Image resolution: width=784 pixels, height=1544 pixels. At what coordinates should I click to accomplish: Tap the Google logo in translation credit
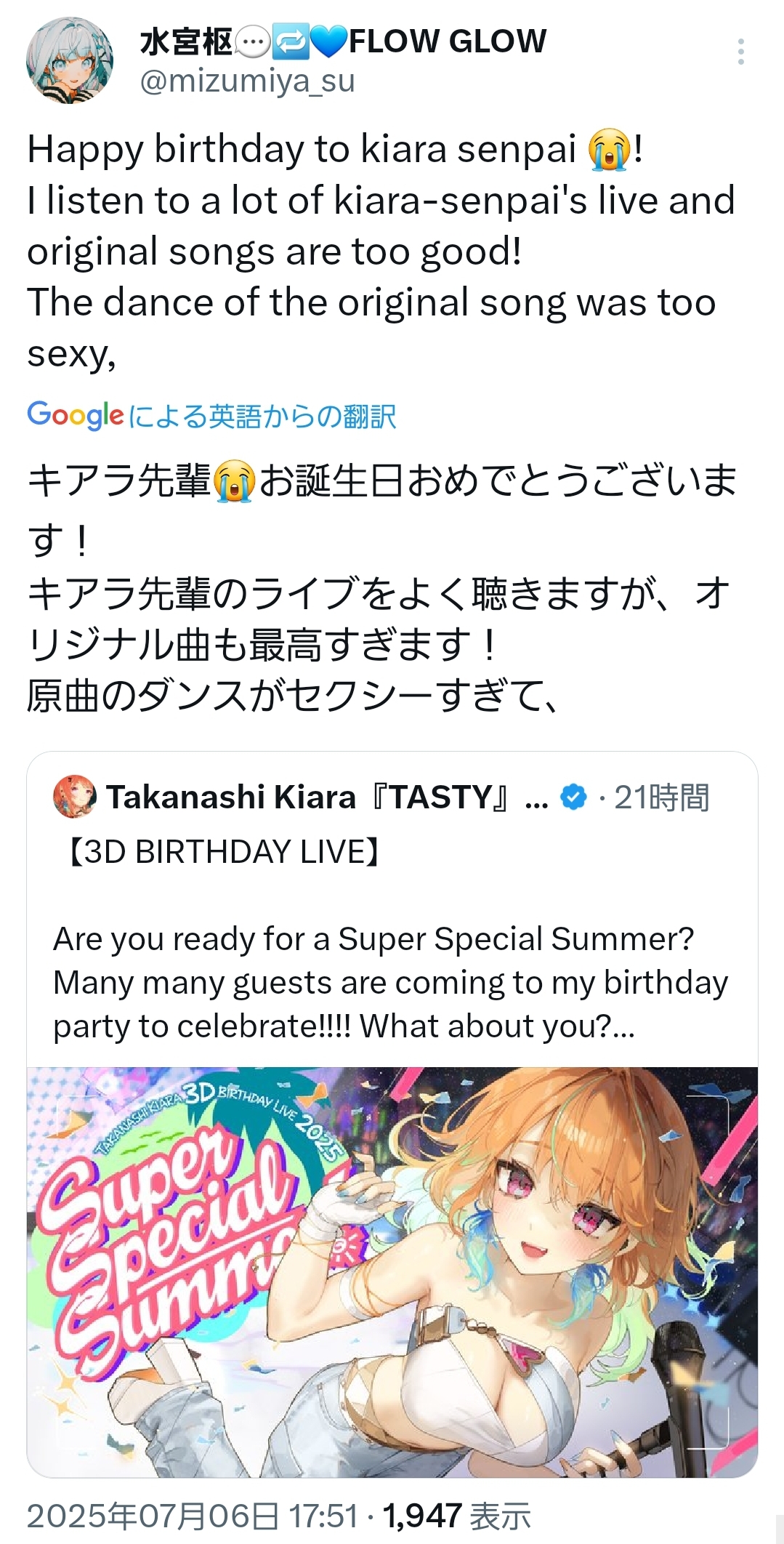pyautogui.click(x=76, y=415)
